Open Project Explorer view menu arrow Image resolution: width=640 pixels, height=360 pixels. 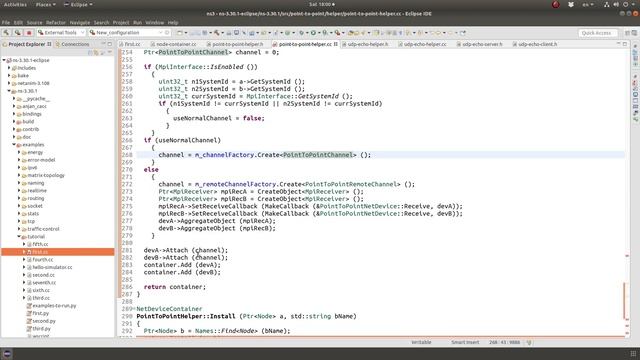pos(110,52)
